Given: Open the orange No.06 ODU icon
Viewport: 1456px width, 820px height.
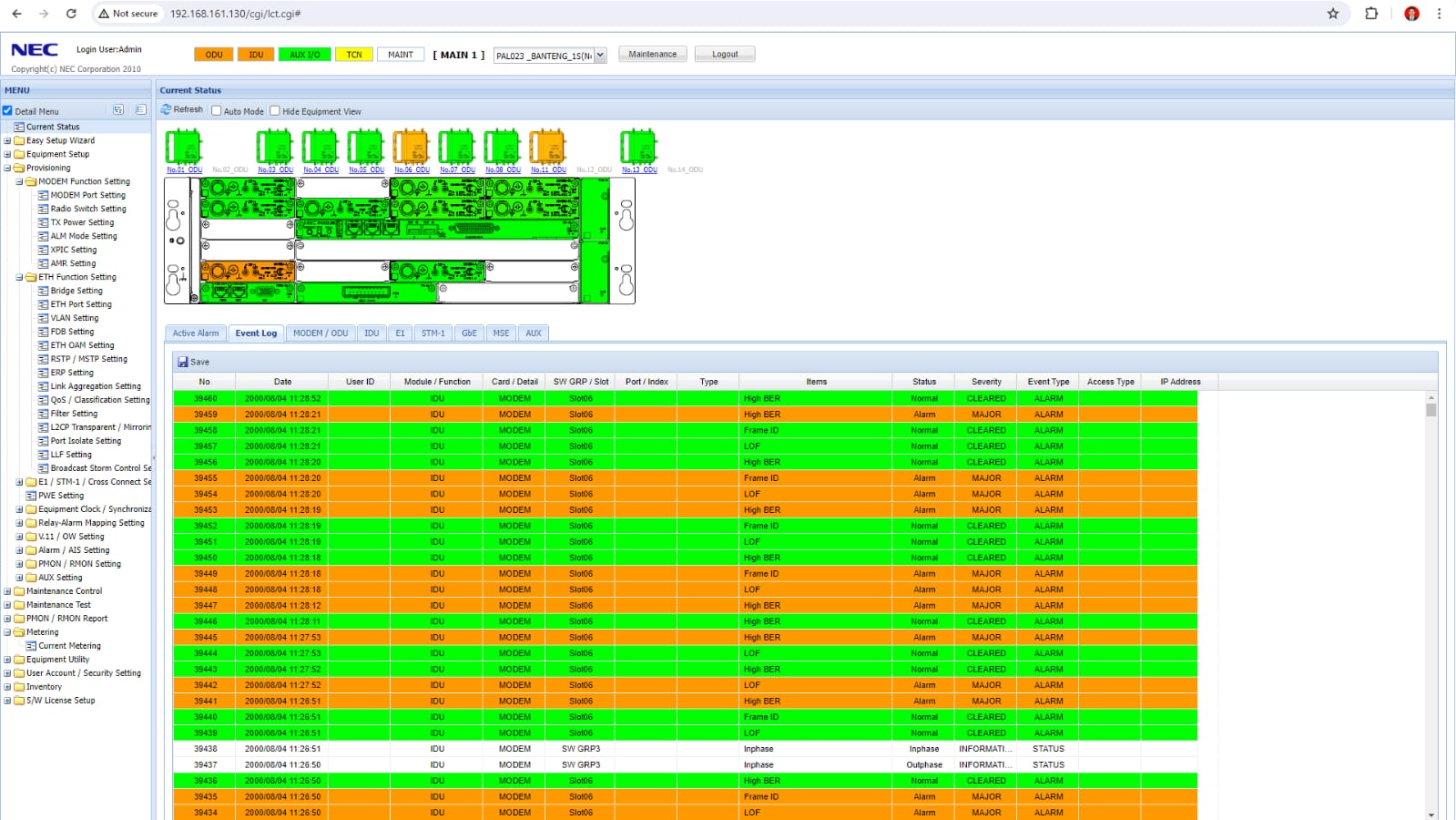Looking at the screenshot, I should (411, 147).
